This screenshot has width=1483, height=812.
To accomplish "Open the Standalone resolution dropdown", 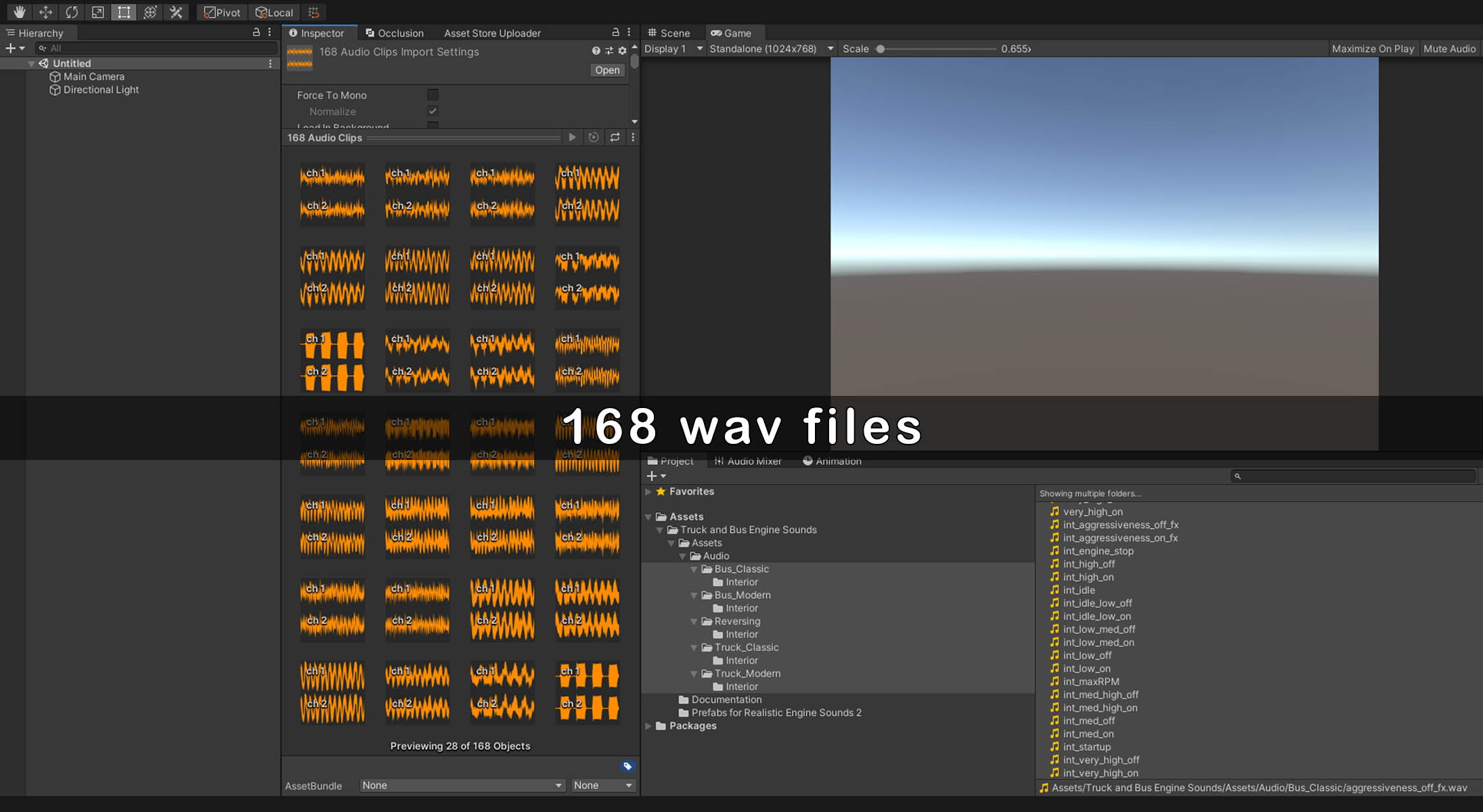I will (x=771, y=49).
